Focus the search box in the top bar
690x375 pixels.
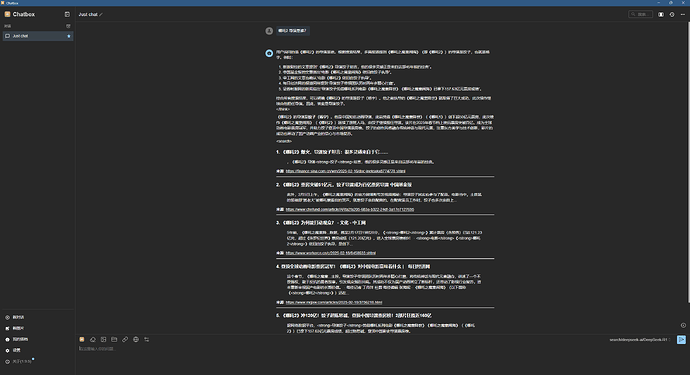[641, 14]
